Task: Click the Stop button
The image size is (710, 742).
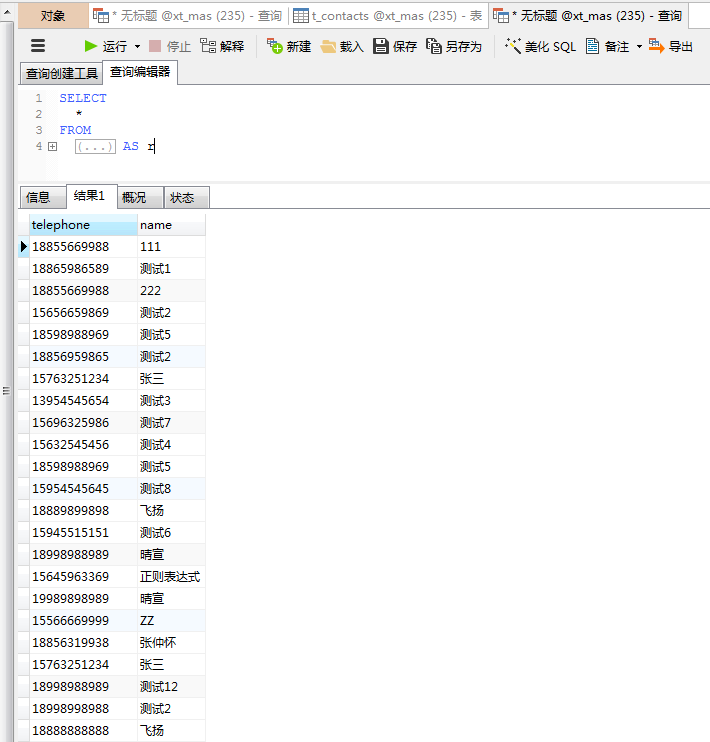Action: point(169,46)
